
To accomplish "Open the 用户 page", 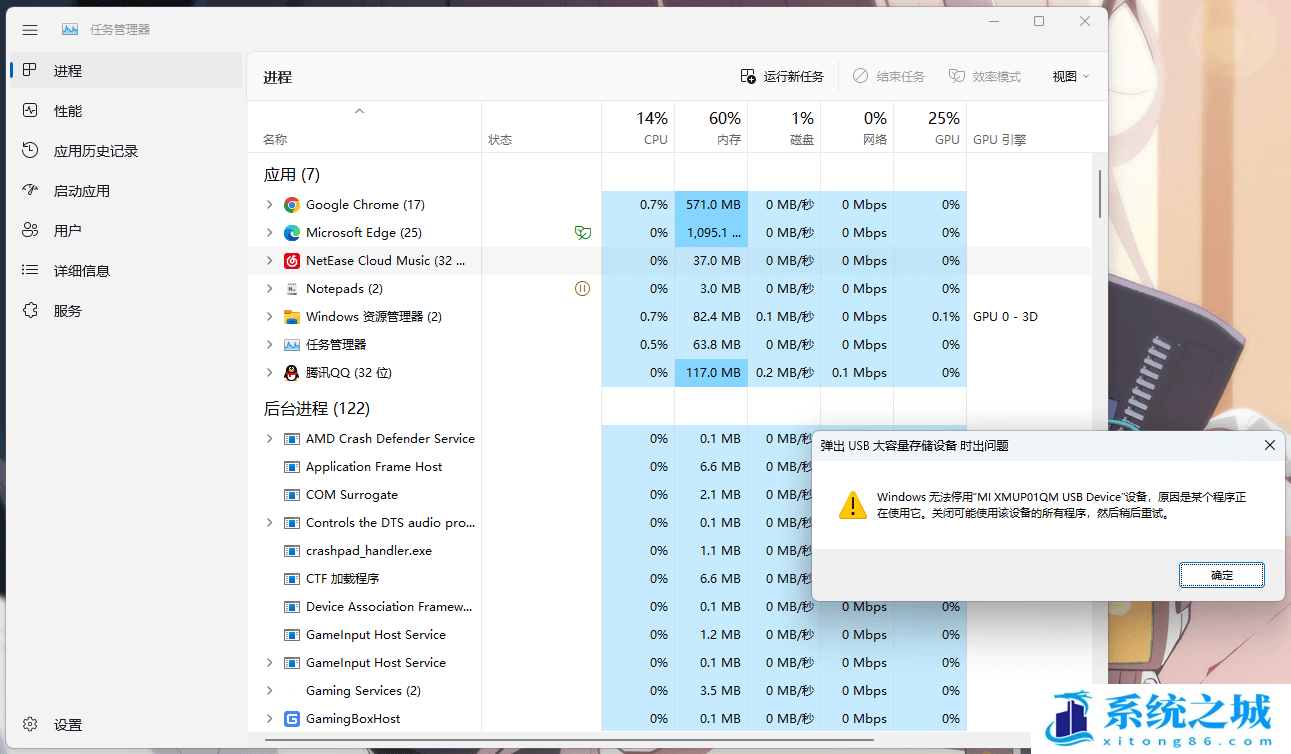I will tap(125, 231).
